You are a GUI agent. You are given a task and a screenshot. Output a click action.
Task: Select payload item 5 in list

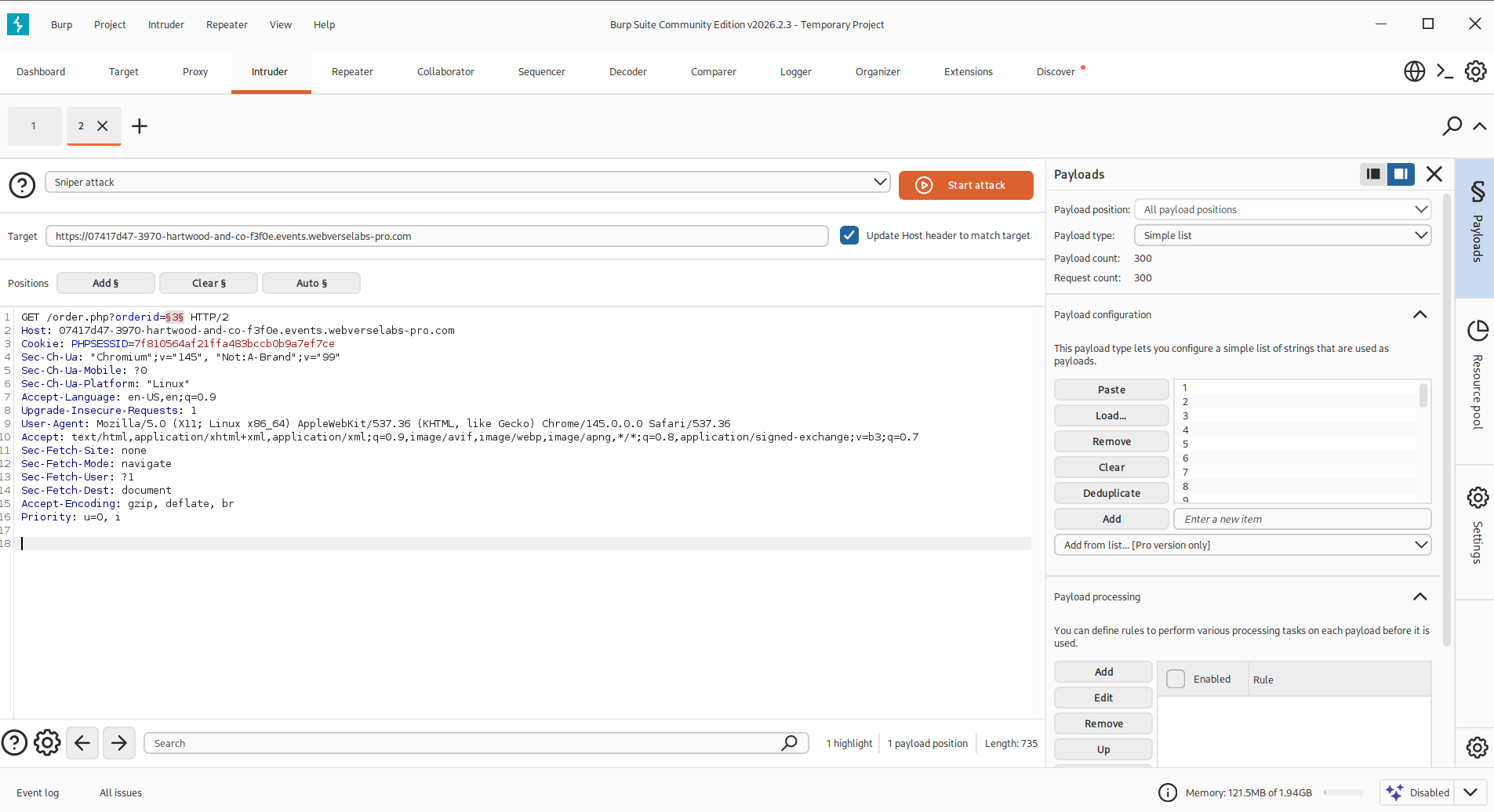(1296, 444)
